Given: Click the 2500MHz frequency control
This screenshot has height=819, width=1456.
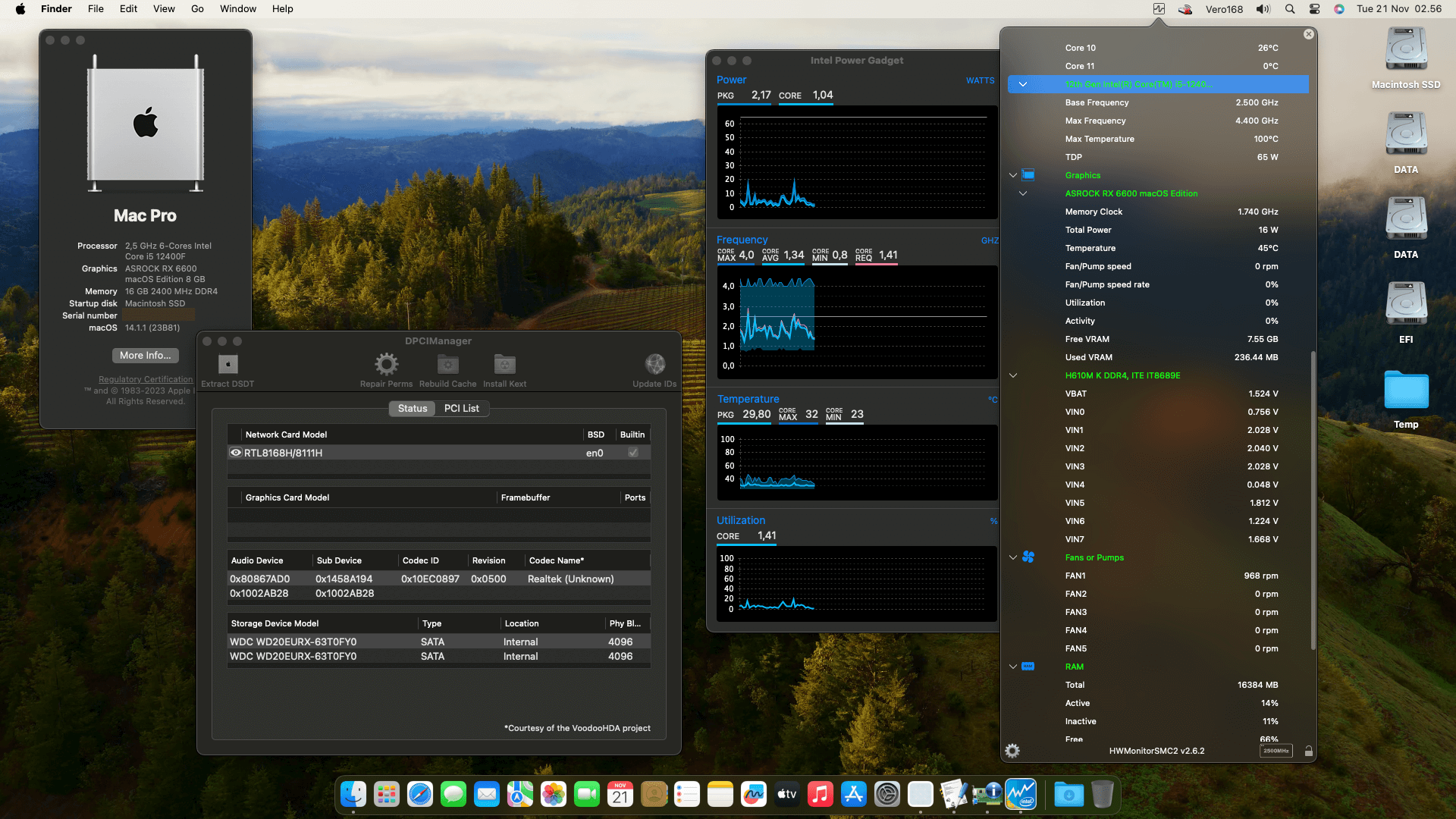Looking at the screenshot, I should (1276, 750).
